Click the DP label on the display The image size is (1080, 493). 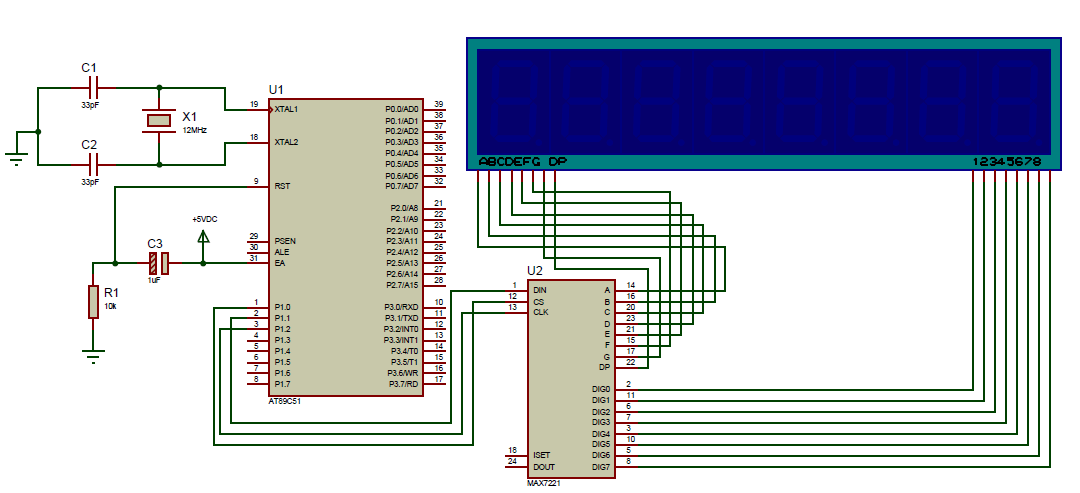pyautogui.click(x=558, y=162)
